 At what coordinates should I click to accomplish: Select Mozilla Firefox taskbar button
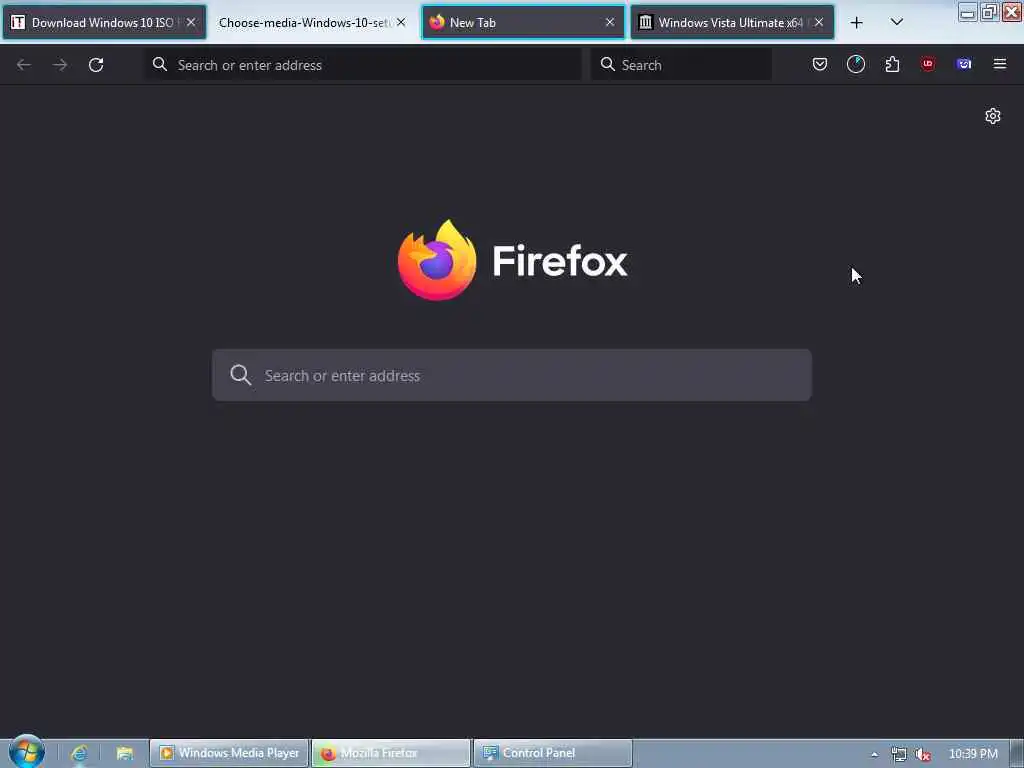coord(391,753)
